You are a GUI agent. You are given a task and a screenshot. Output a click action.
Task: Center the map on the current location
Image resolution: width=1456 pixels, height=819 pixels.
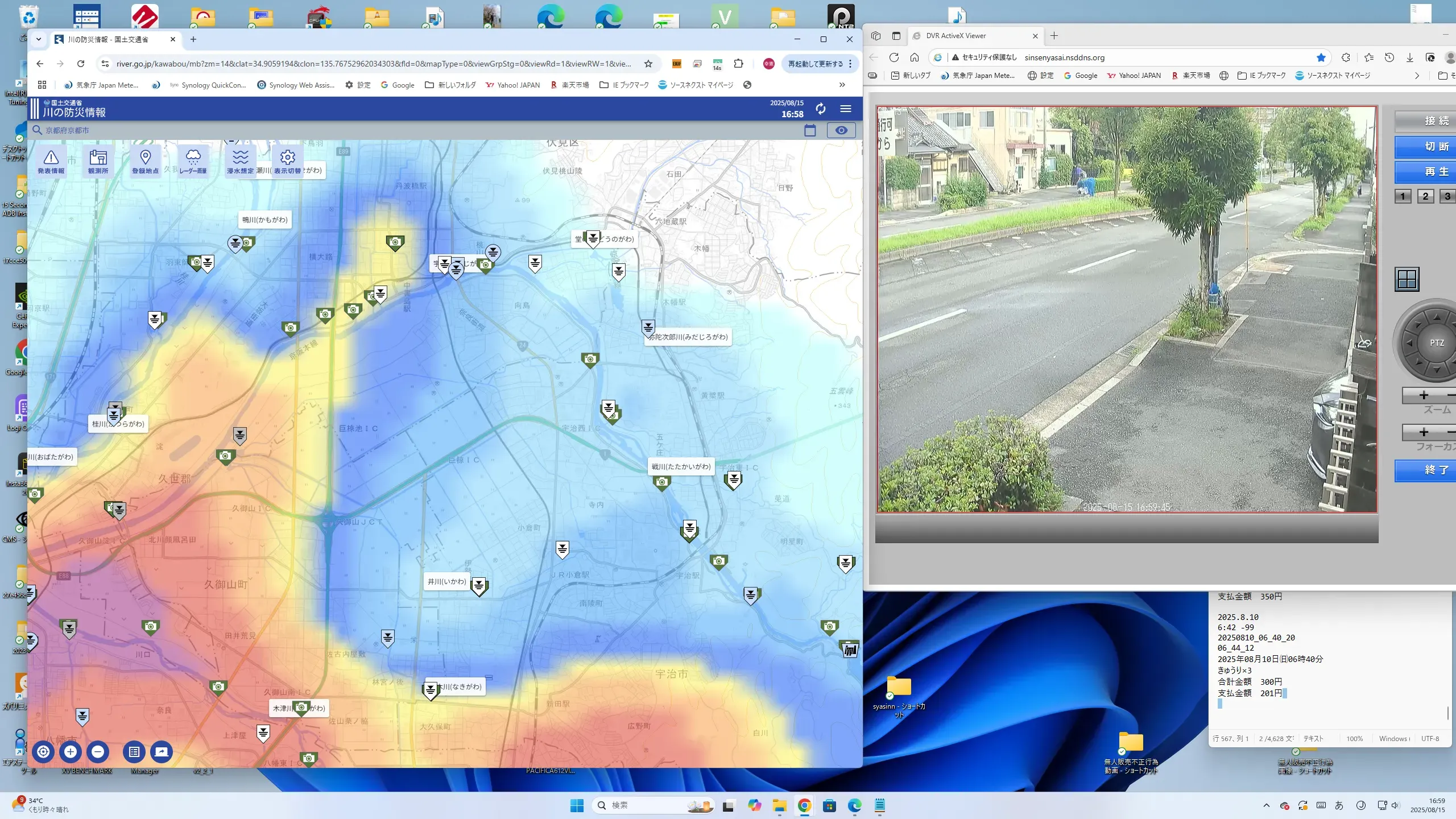pos(43,752)
